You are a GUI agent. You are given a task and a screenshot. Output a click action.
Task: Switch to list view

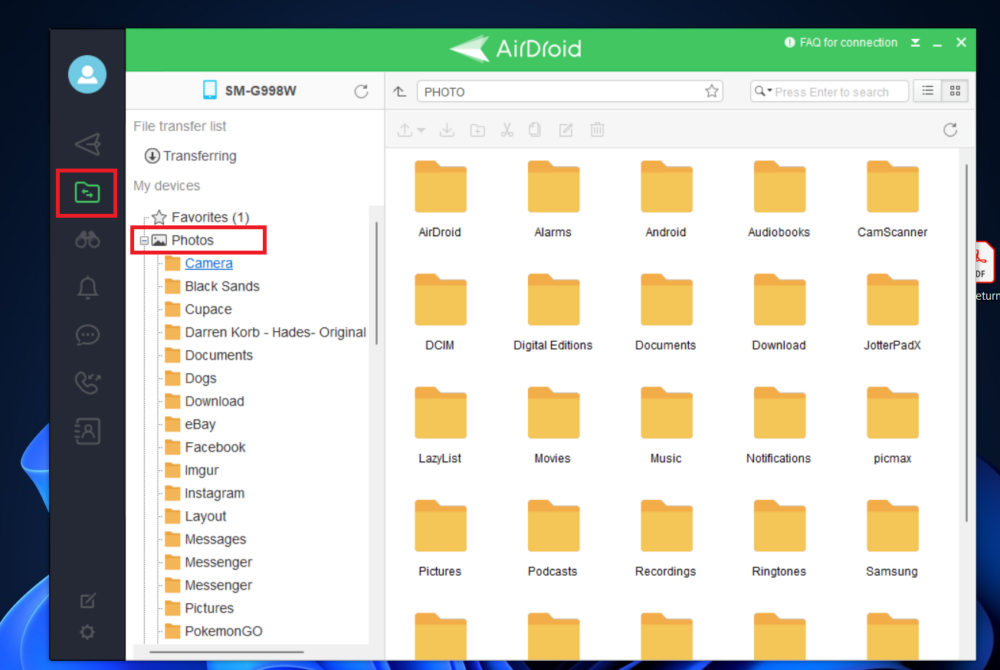(927, 91)
